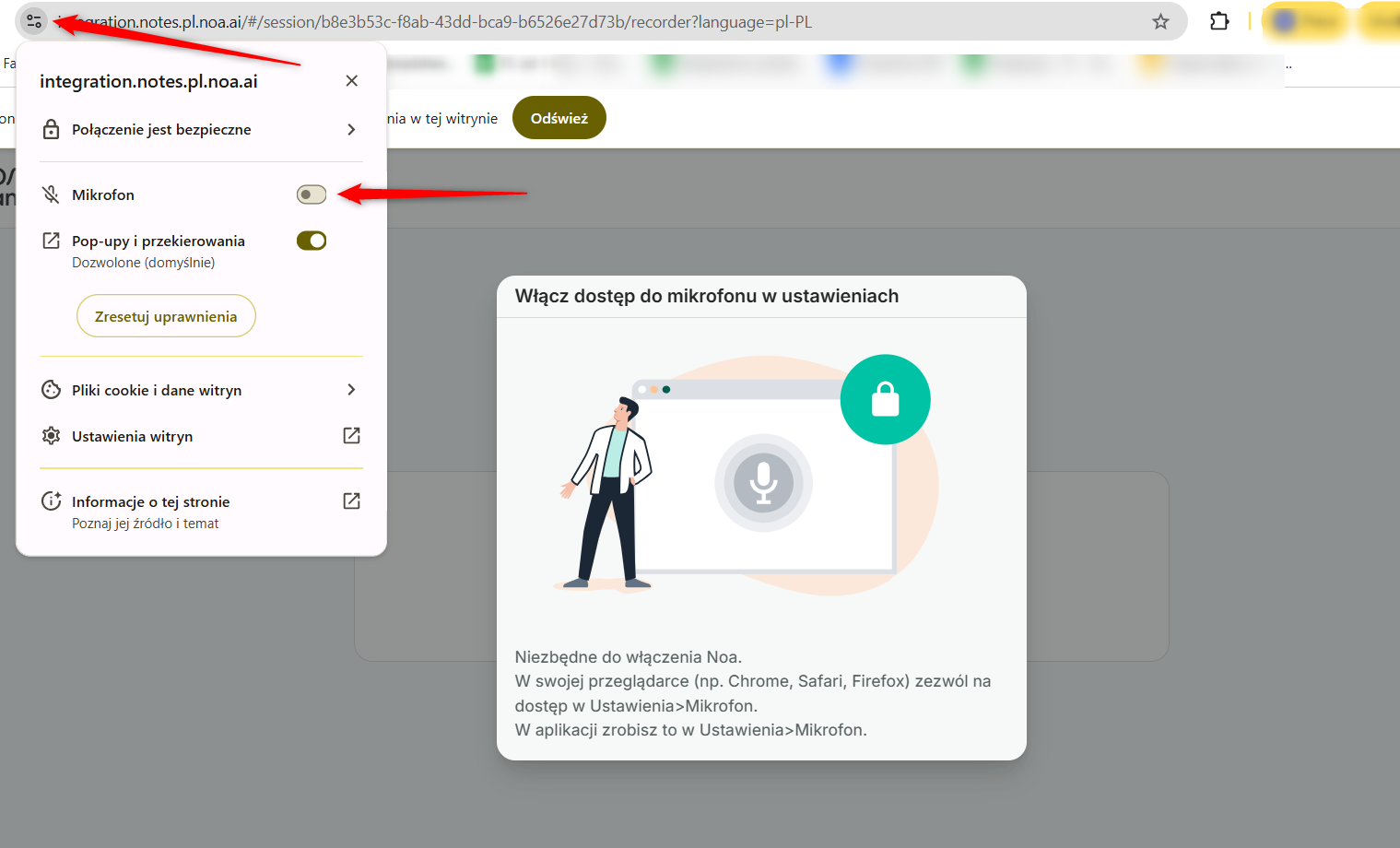Open Informacje o tej stronie
This screenshot has height=848, width=1400.
[x=201, y=512]
